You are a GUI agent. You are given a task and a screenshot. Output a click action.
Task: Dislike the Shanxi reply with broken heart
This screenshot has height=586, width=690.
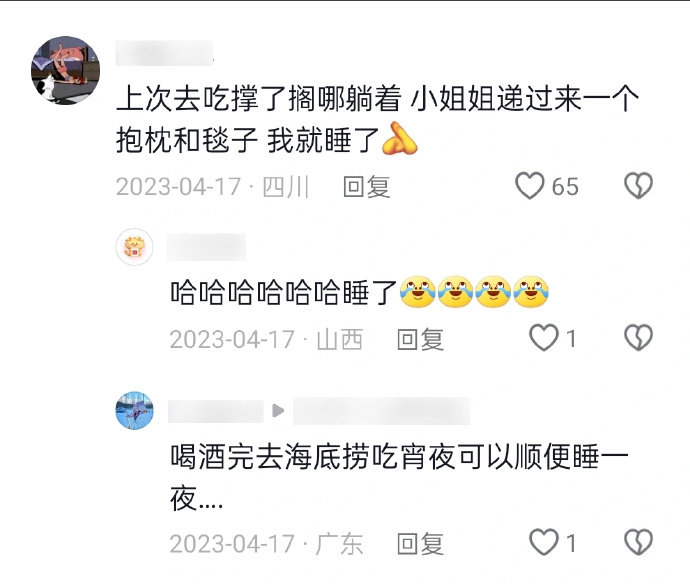[638, 337]
